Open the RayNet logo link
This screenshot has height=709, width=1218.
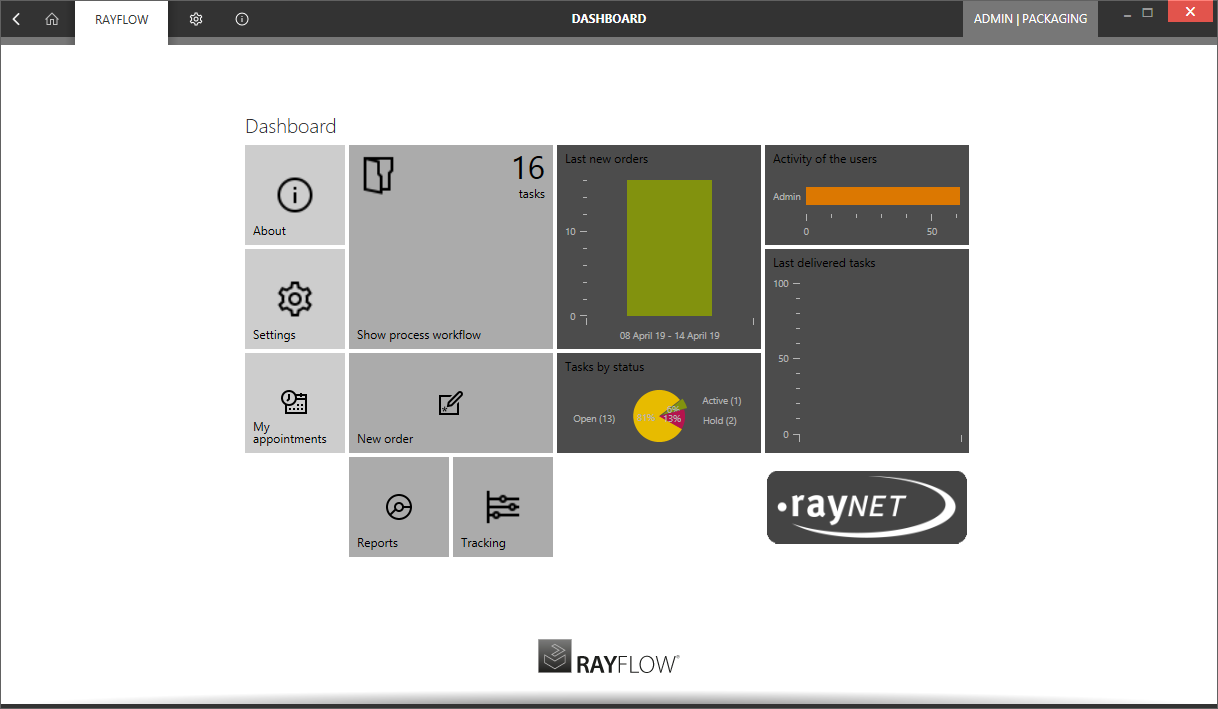point(866,507)
